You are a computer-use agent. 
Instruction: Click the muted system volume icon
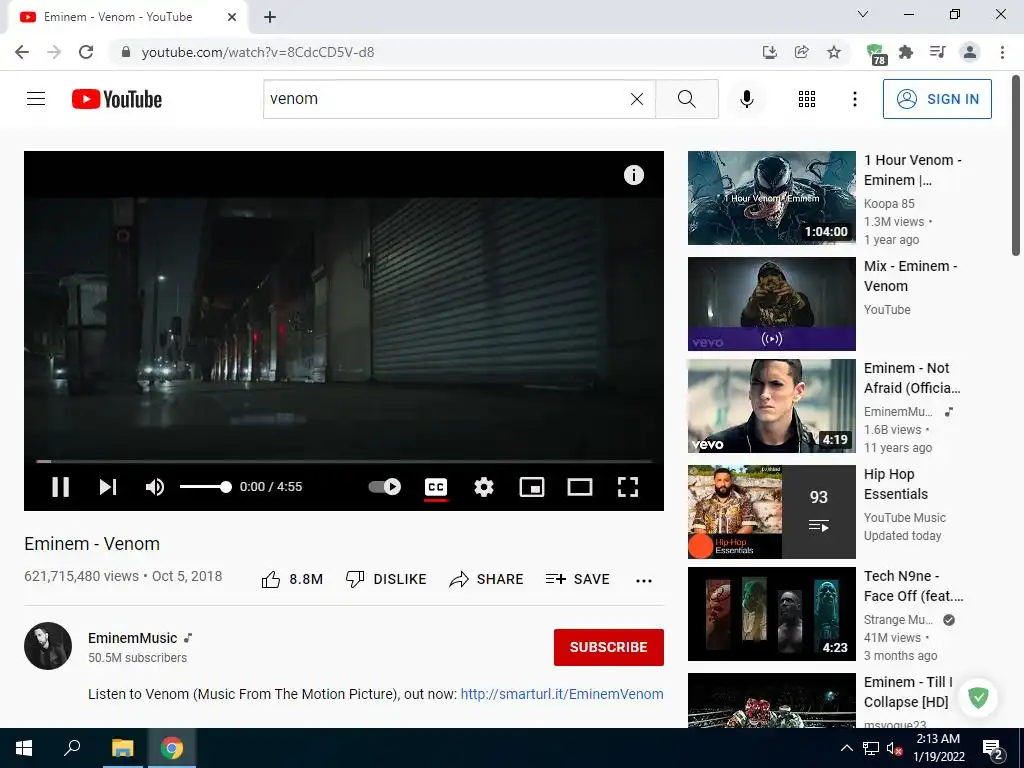(893, 748)
